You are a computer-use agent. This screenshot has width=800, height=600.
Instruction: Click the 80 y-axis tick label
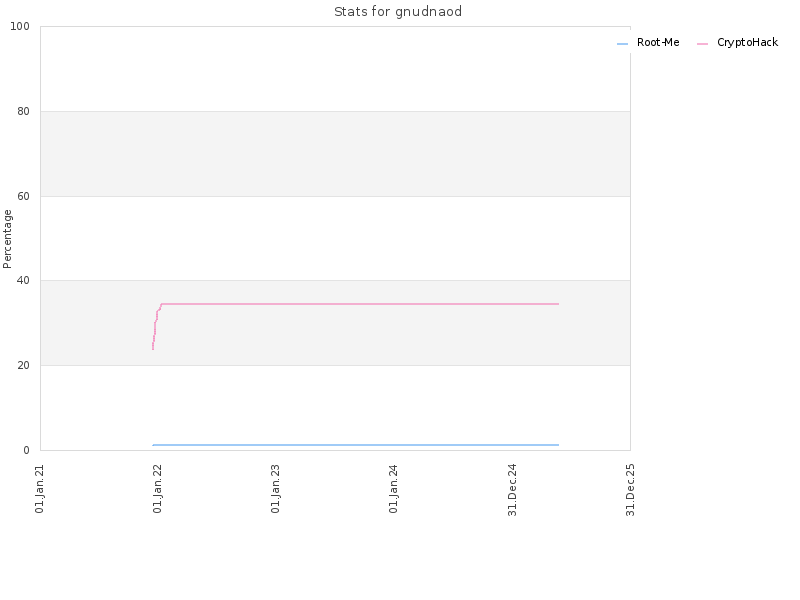(23, 111)
